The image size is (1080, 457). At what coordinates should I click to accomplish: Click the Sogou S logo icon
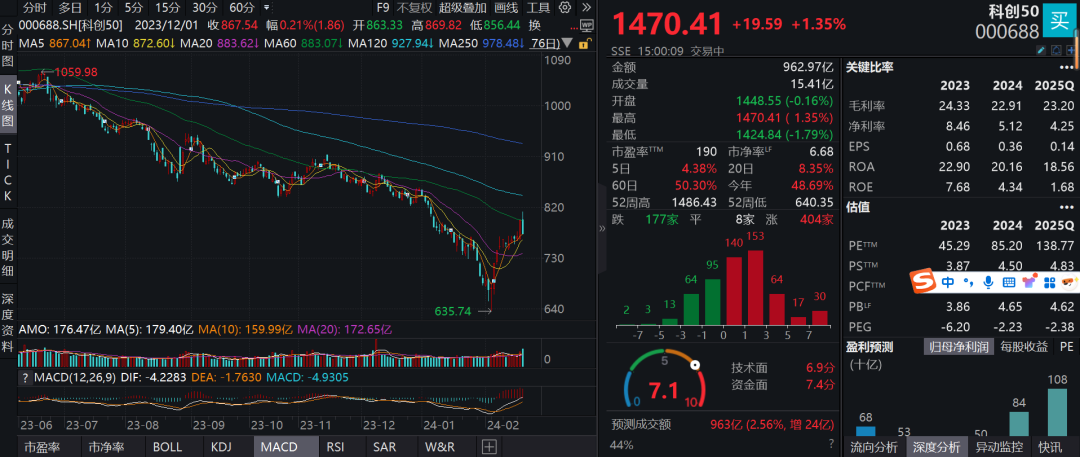(922, 281)
